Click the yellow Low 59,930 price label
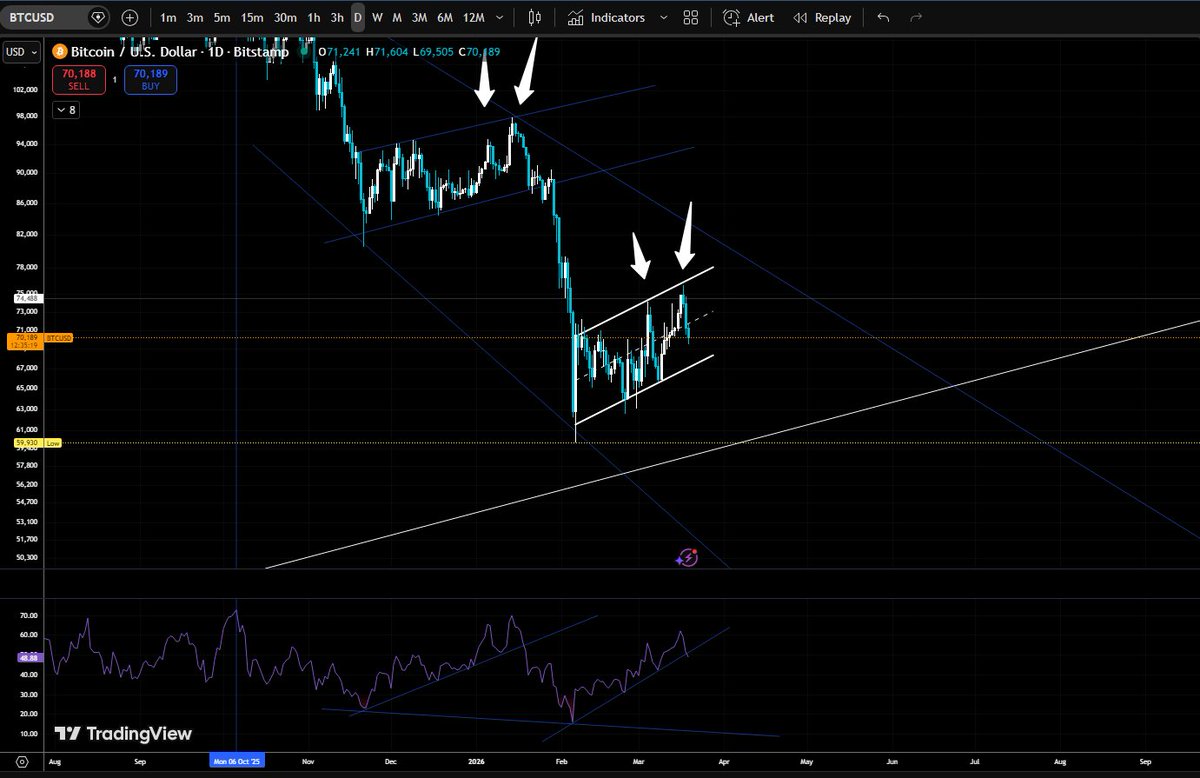 click(37, 442)
